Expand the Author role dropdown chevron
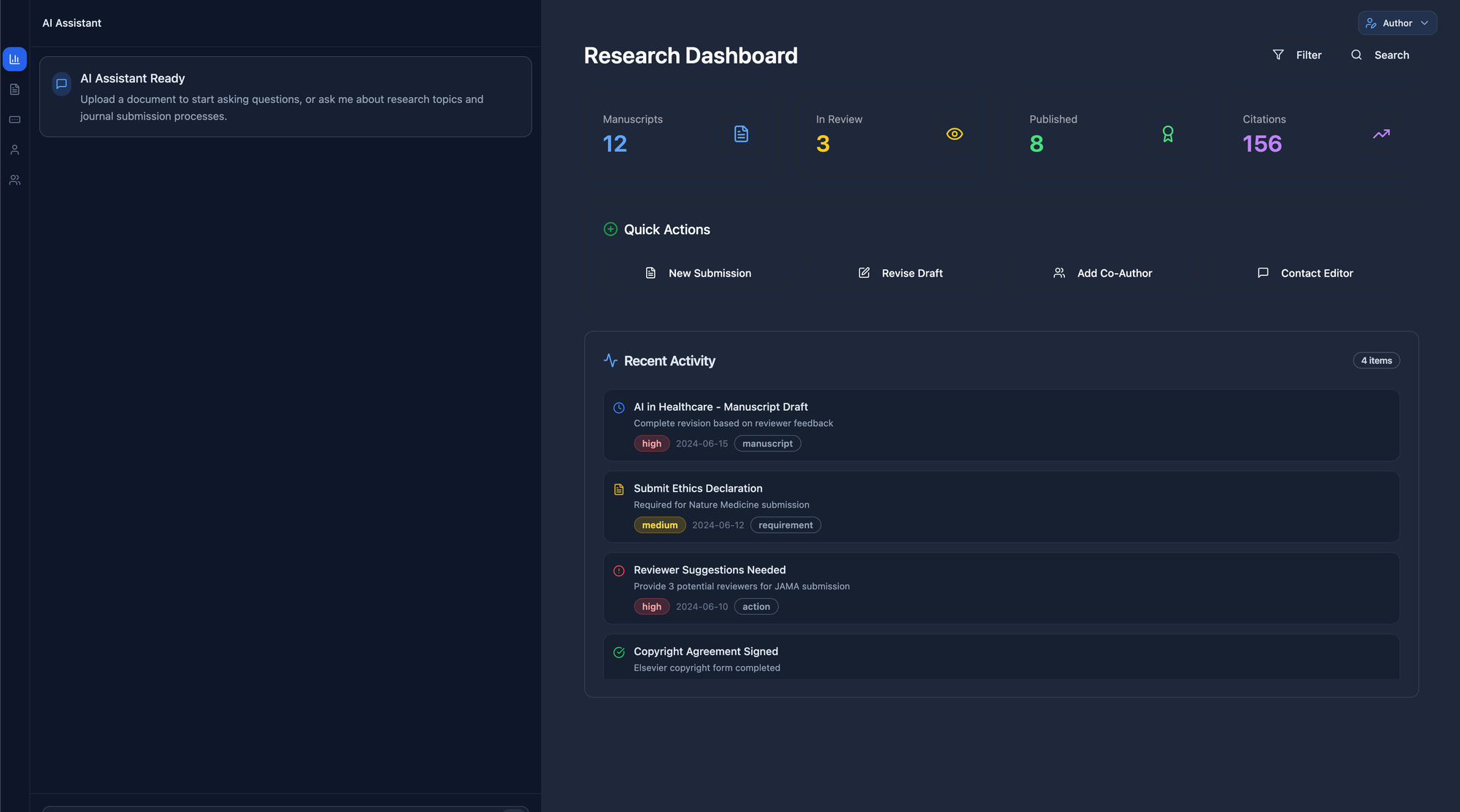 (x=1424, y=23)
